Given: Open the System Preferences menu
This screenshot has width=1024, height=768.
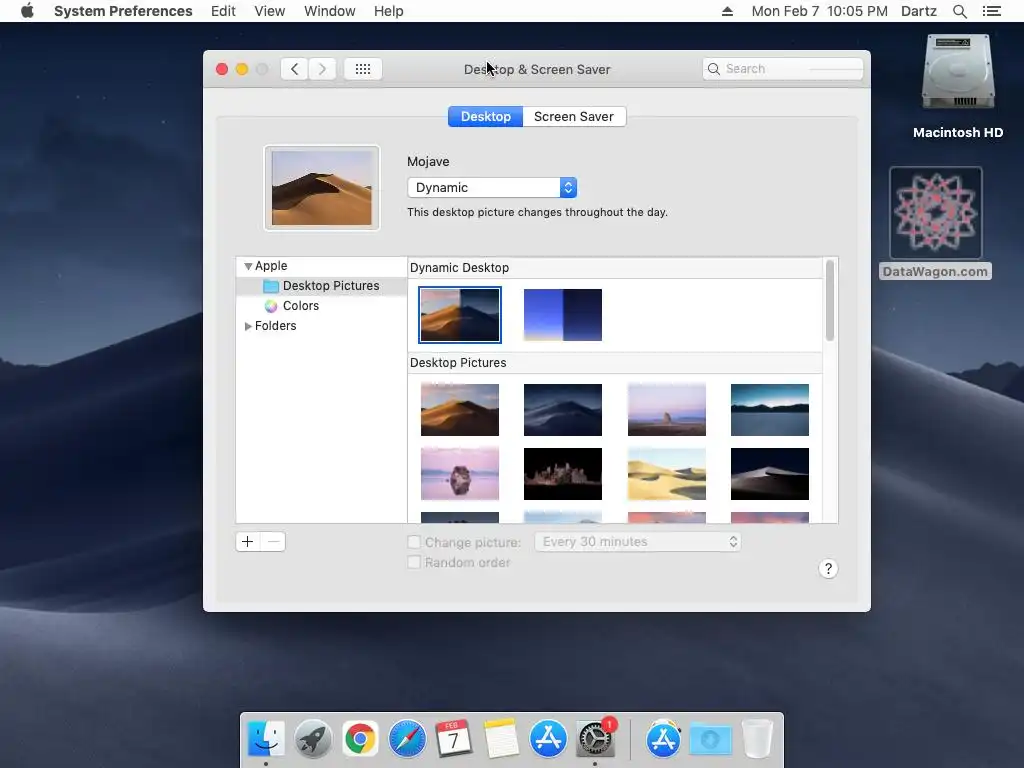Looking at the screenshot, I should pyautogui.click(x=123, y=11).
